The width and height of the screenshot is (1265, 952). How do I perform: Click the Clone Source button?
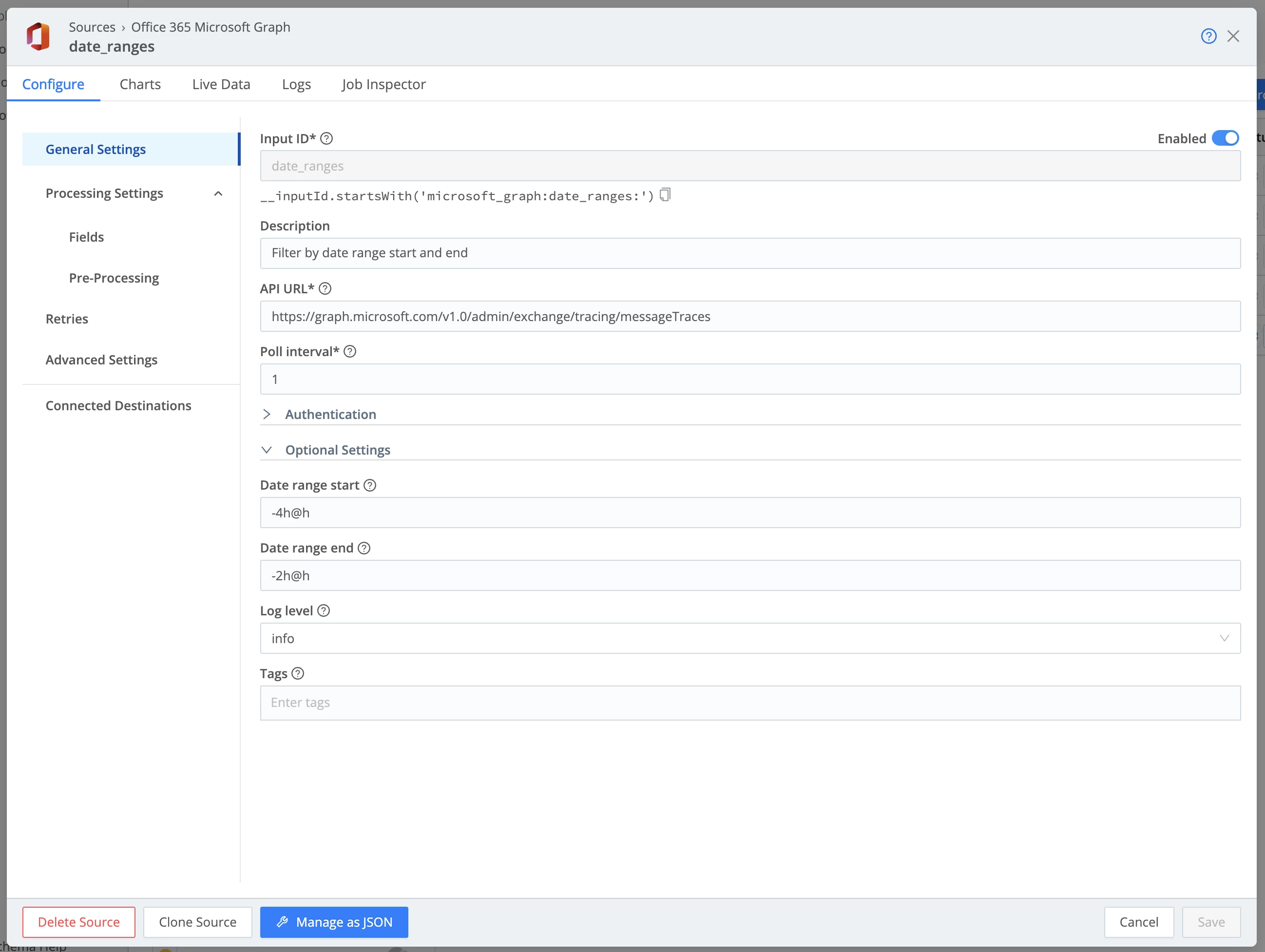tap(197, 922)
